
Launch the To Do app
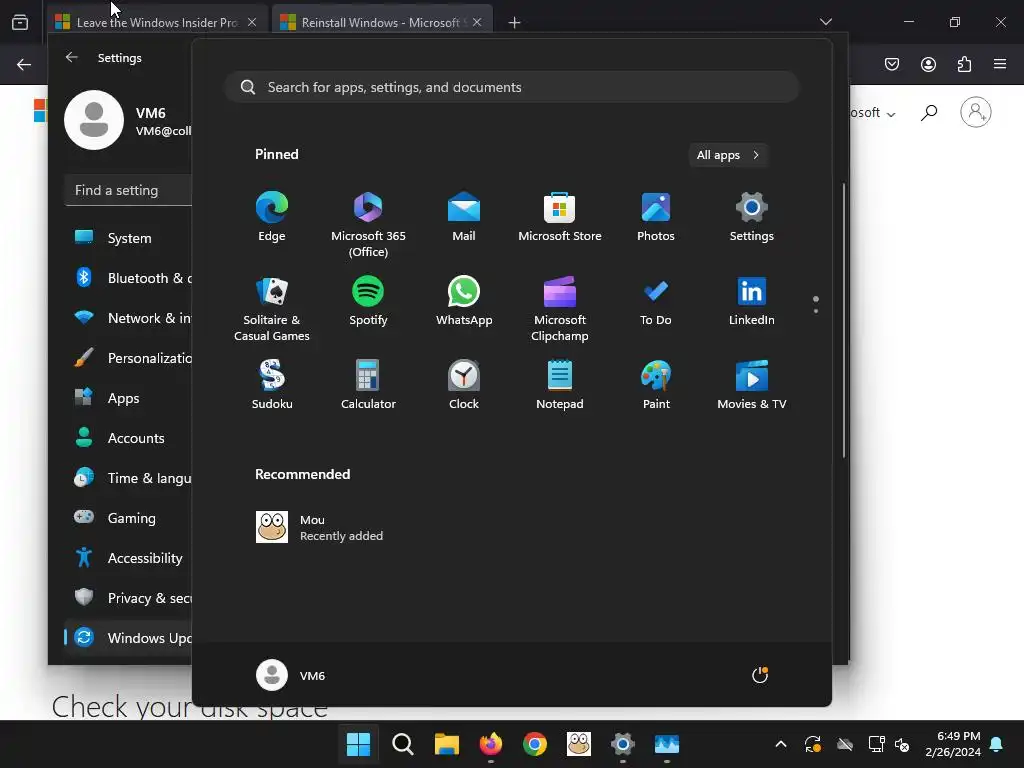coord(656,301)
